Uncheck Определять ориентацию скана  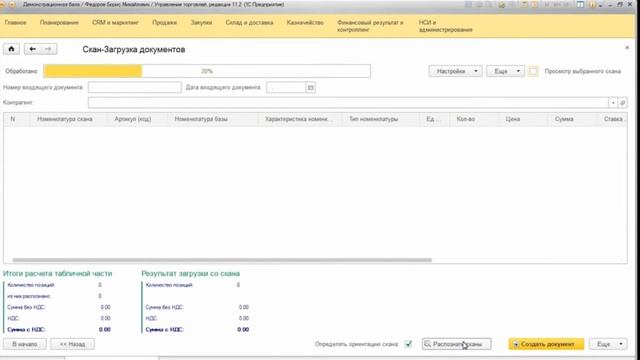[x=408, y=344]
